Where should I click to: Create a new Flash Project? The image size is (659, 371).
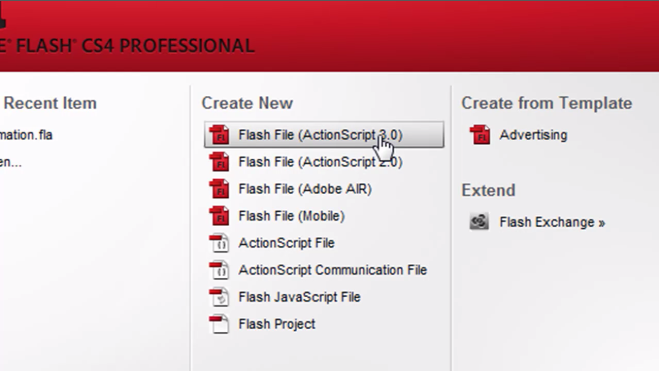(x=277, y=324)
